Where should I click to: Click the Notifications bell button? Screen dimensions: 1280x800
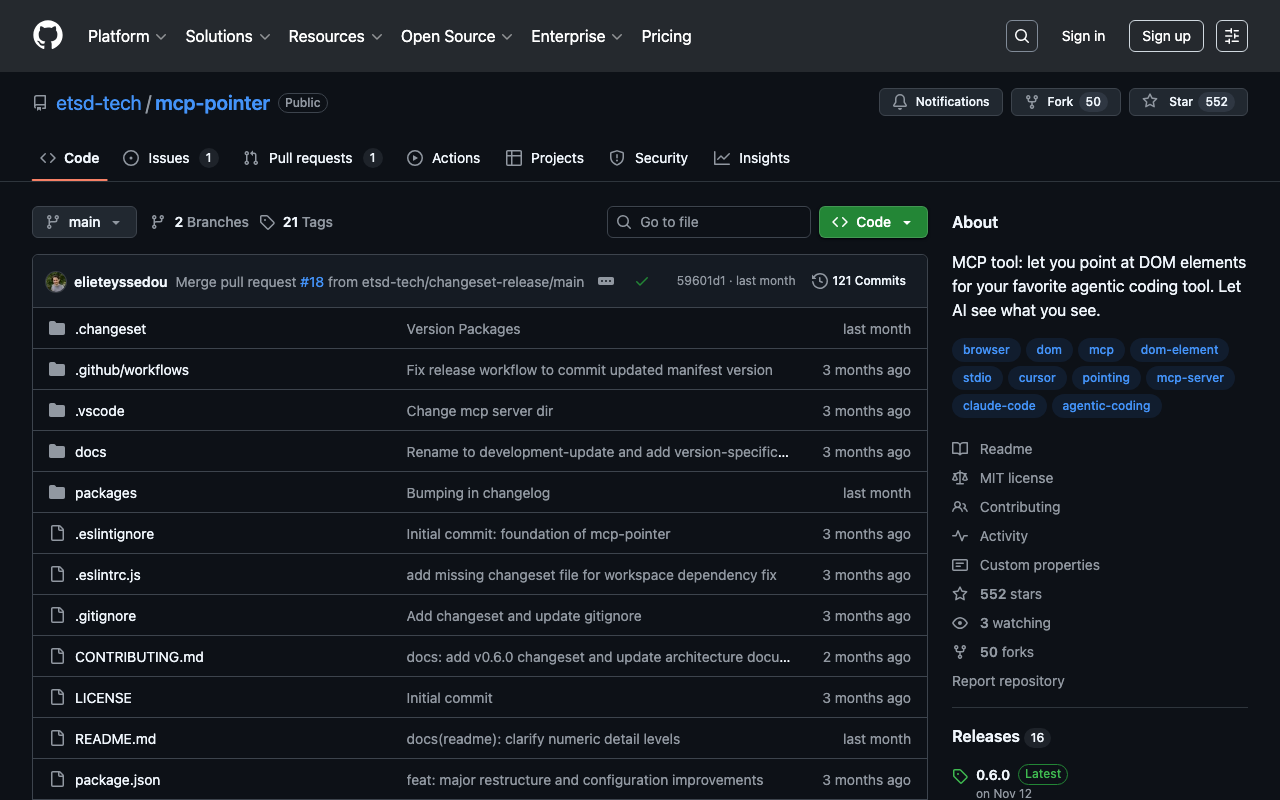pyautogui.click(x=940, y=102)
